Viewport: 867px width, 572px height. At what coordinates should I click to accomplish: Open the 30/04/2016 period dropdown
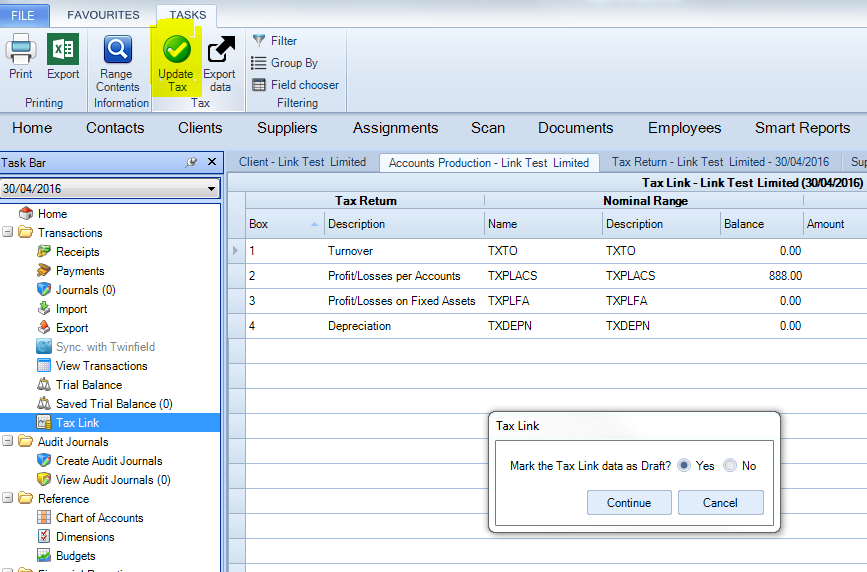(x=211, y=188)
